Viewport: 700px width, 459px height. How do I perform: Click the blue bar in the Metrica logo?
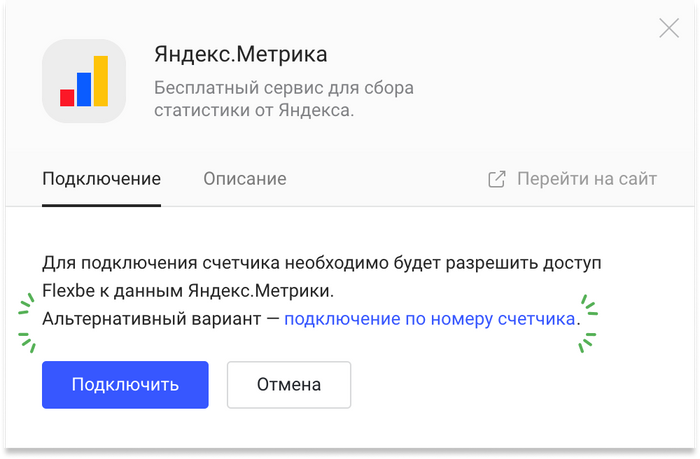(84, 89)
